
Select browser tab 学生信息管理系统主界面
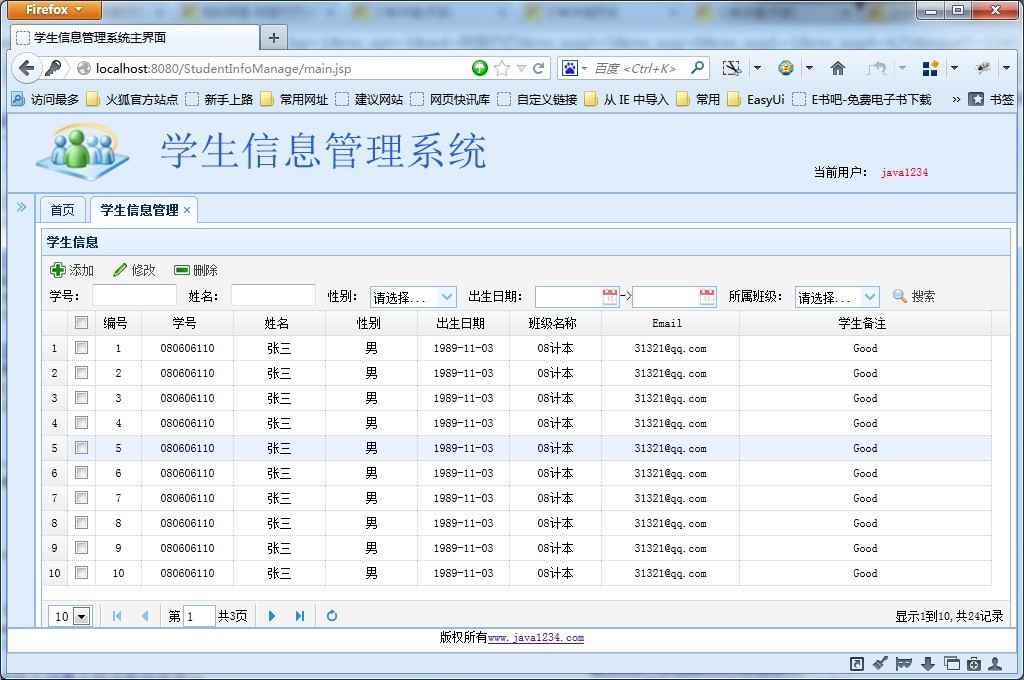click(135, 38)
